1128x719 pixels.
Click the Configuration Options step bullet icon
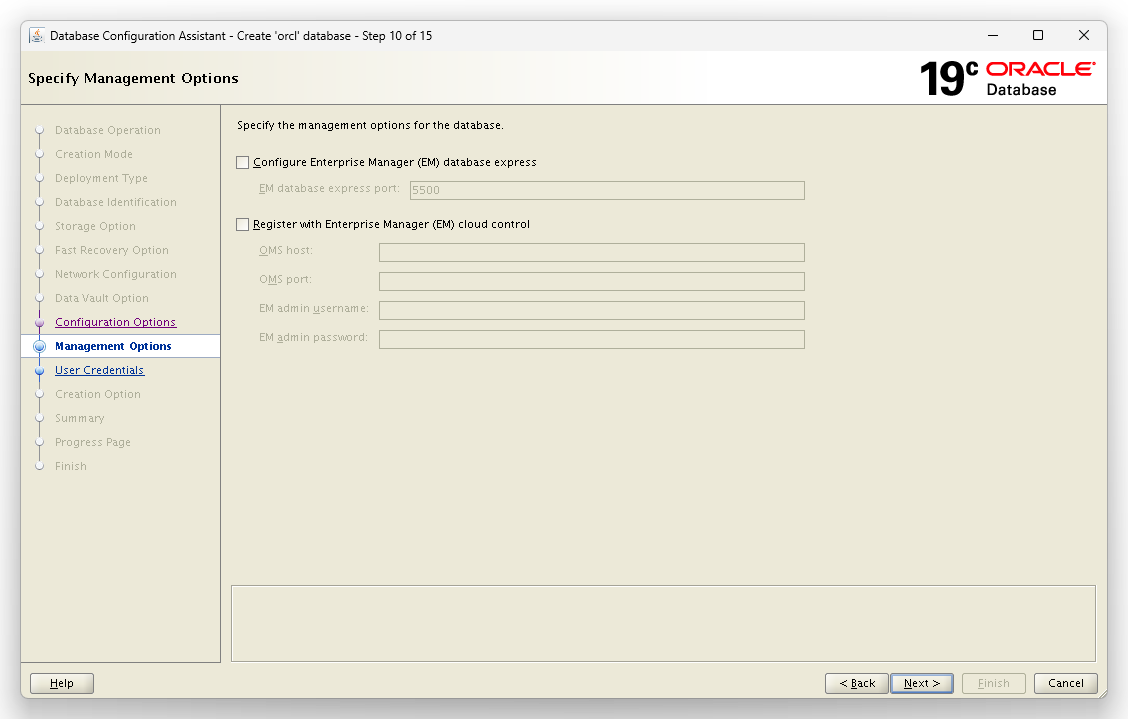click(40, 322)
